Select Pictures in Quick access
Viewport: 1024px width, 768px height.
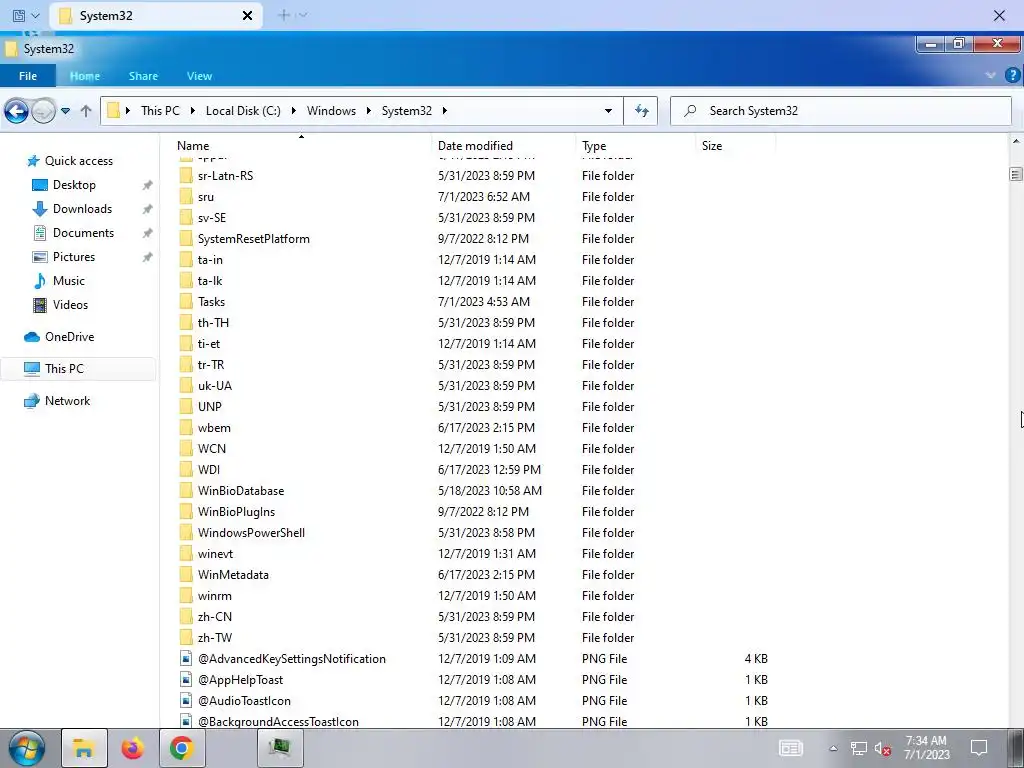74,257
